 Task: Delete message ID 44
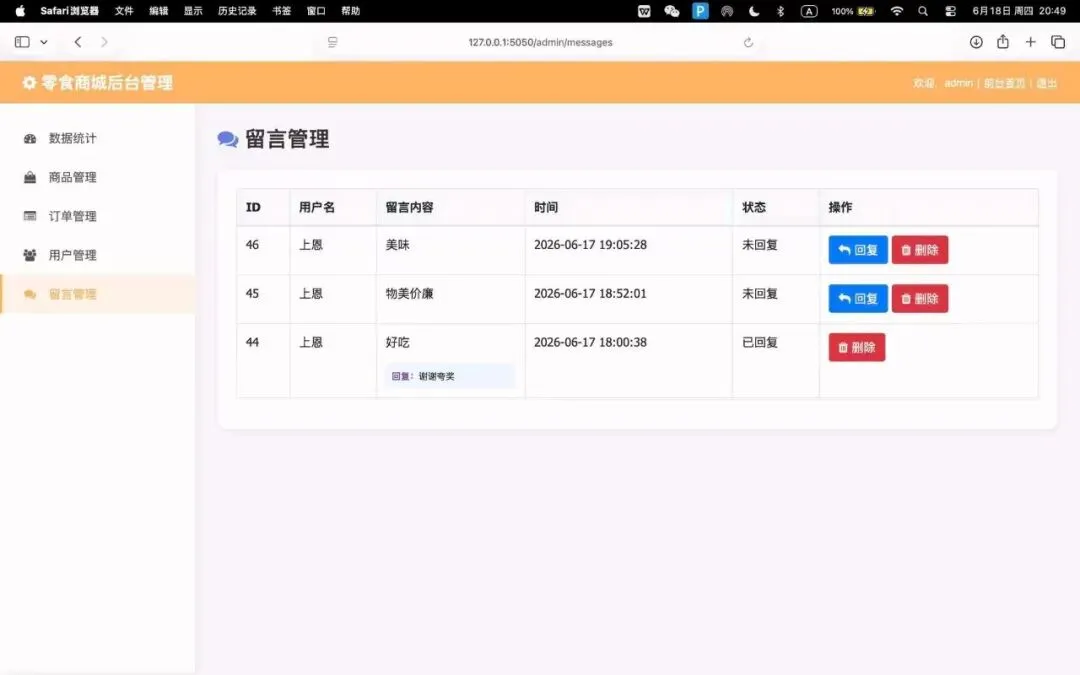click(x=856, y=348)
